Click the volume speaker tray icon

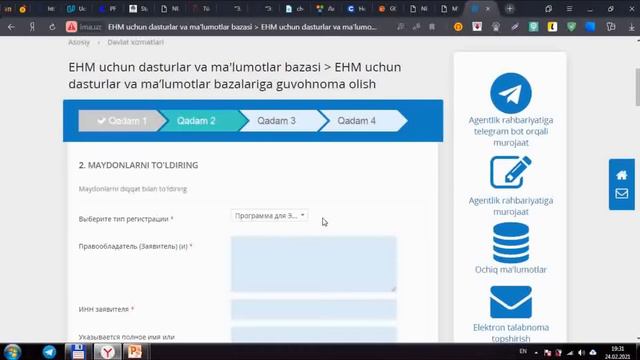[x=581, y=353]
